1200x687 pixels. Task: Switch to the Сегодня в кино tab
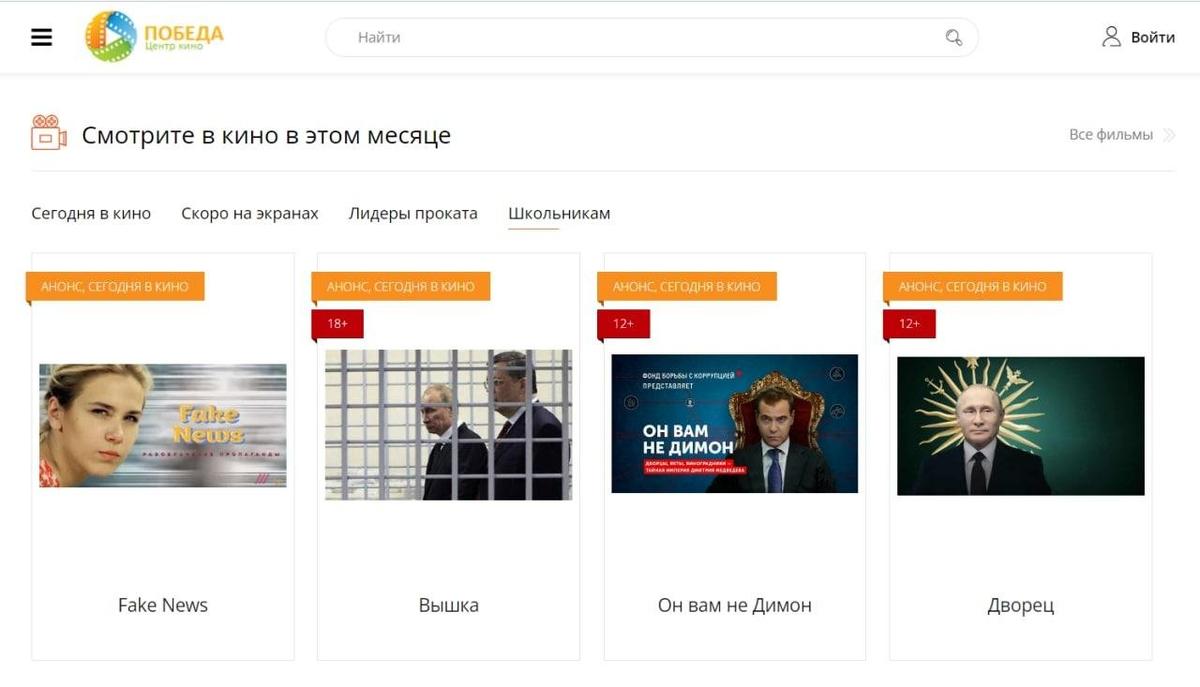pos(91,214)
